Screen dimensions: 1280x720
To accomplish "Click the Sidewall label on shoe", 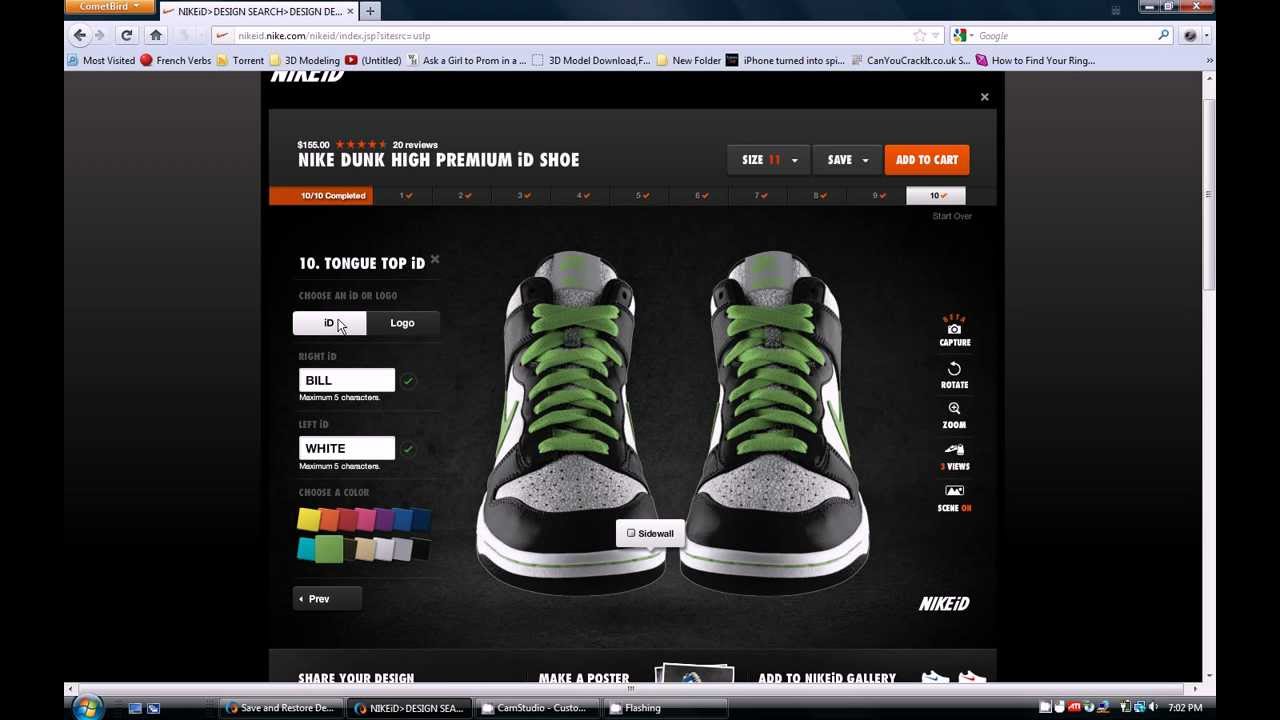I will coord(650,534).
